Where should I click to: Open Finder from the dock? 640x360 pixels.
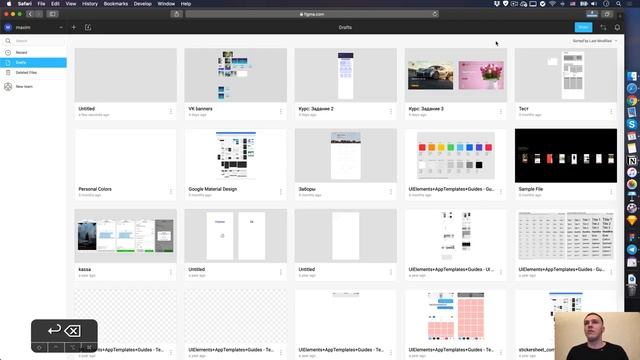(x=632, y=76)
